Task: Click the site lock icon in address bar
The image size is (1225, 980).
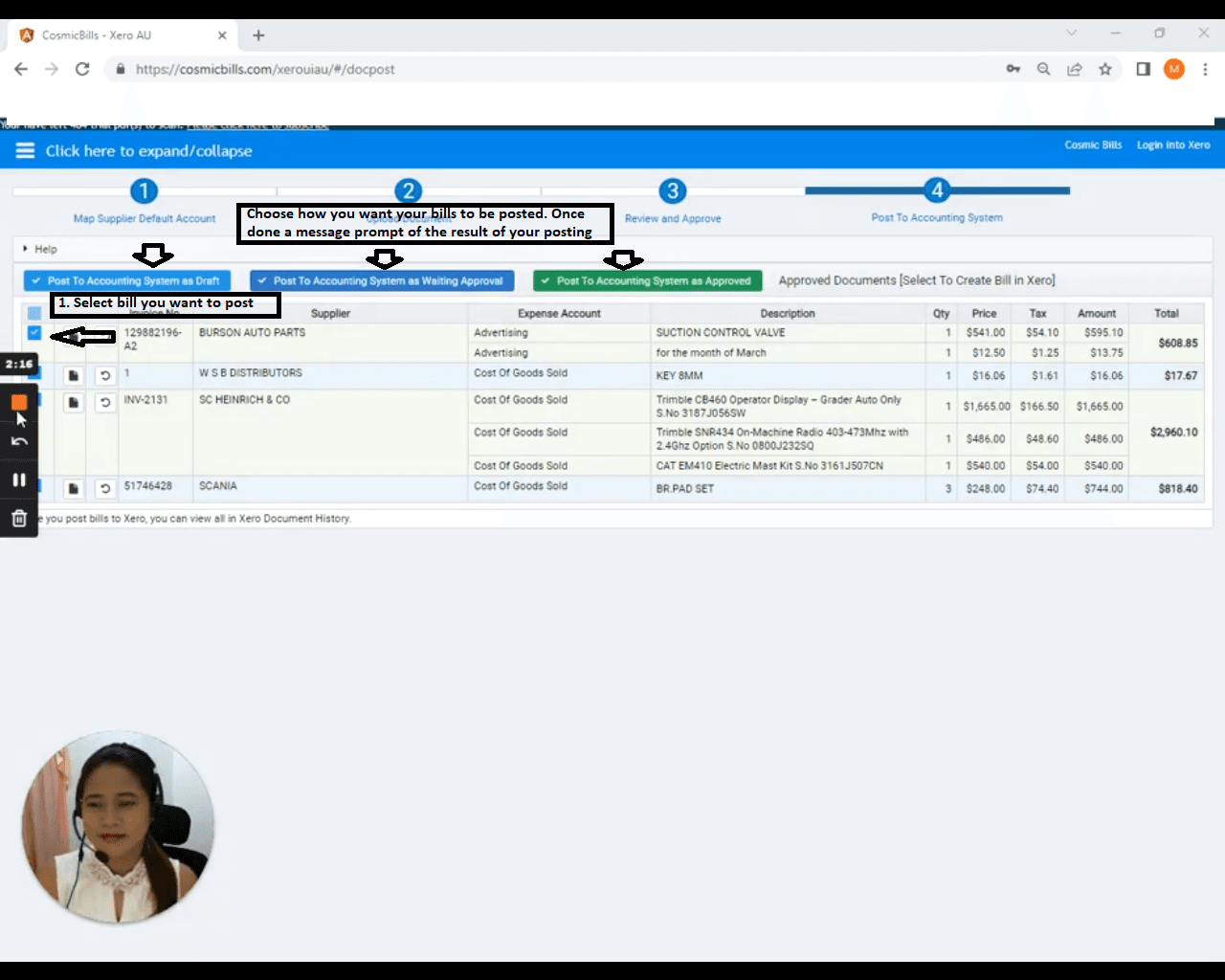Action: coord(121,69)
